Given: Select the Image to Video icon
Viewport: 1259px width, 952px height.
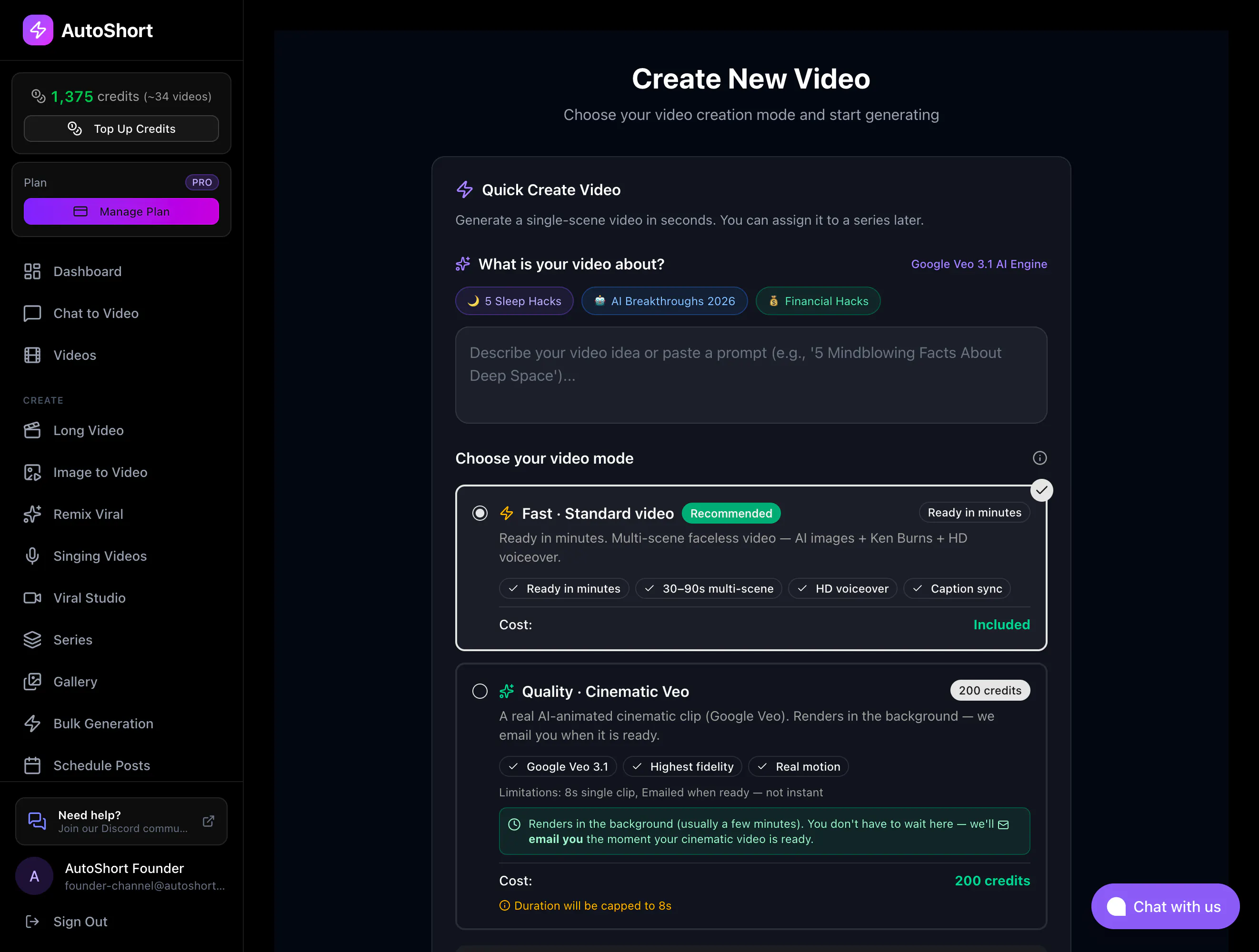Looking at the screenshot, I should pos(32,472).
